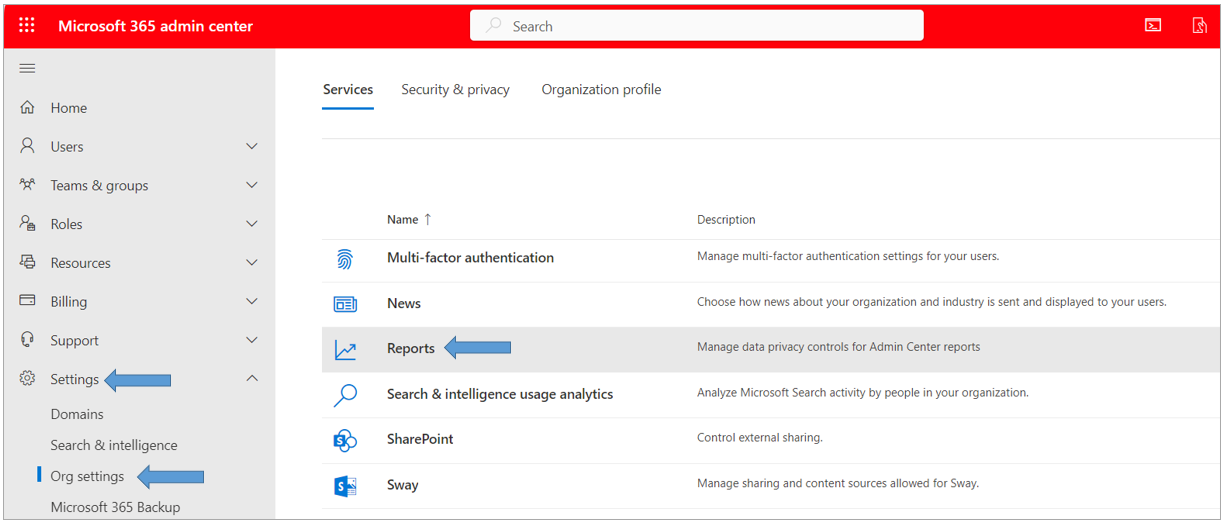This screenshot has width=1226, height=522.
Task: Click the Microsoft 365 admin center title
Action: point(156,26)
